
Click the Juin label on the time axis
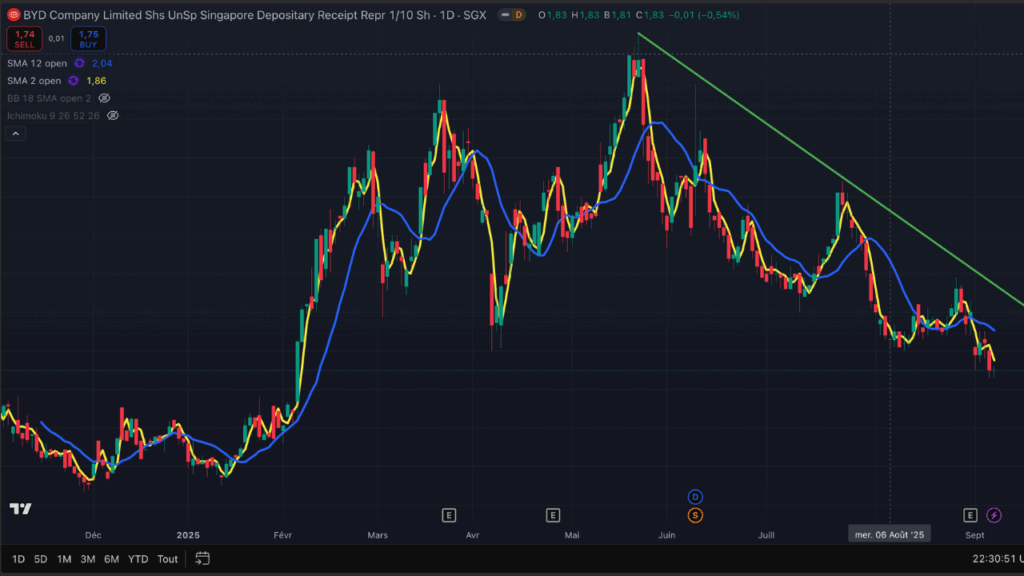pos(667,535)
